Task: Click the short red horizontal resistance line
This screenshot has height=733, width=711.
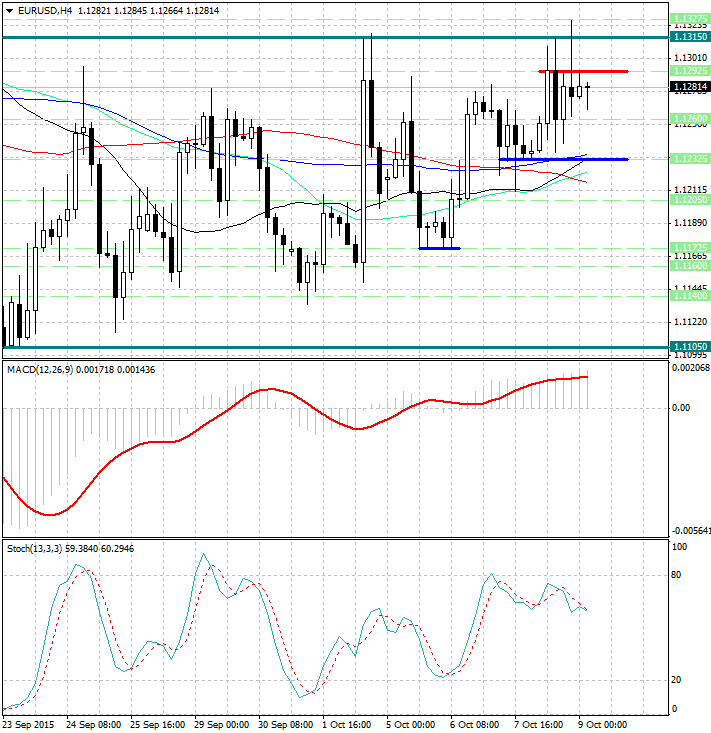Action: [583, 71]
